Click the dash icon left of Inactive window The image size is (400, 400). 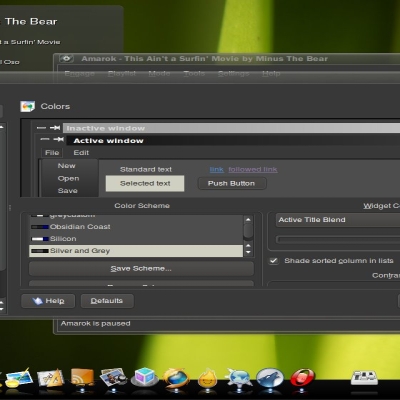pyautogui.click(x=41, y=128)
